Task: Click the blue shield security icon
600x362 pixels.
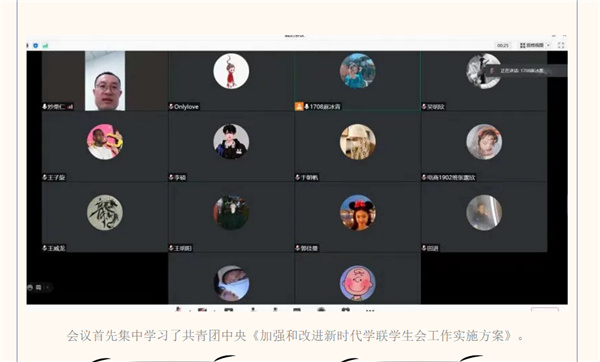Action: (36, 46)
